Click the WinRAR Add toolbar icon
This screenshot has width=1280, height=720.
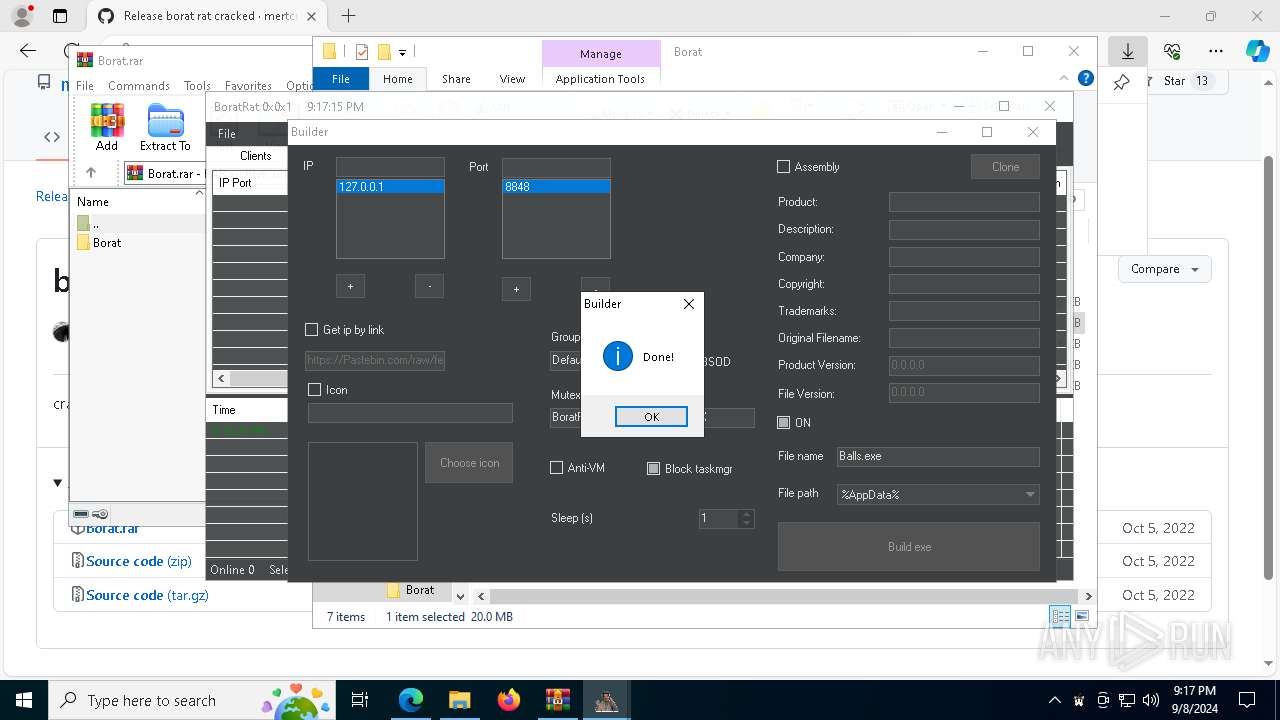click(107, 127)
